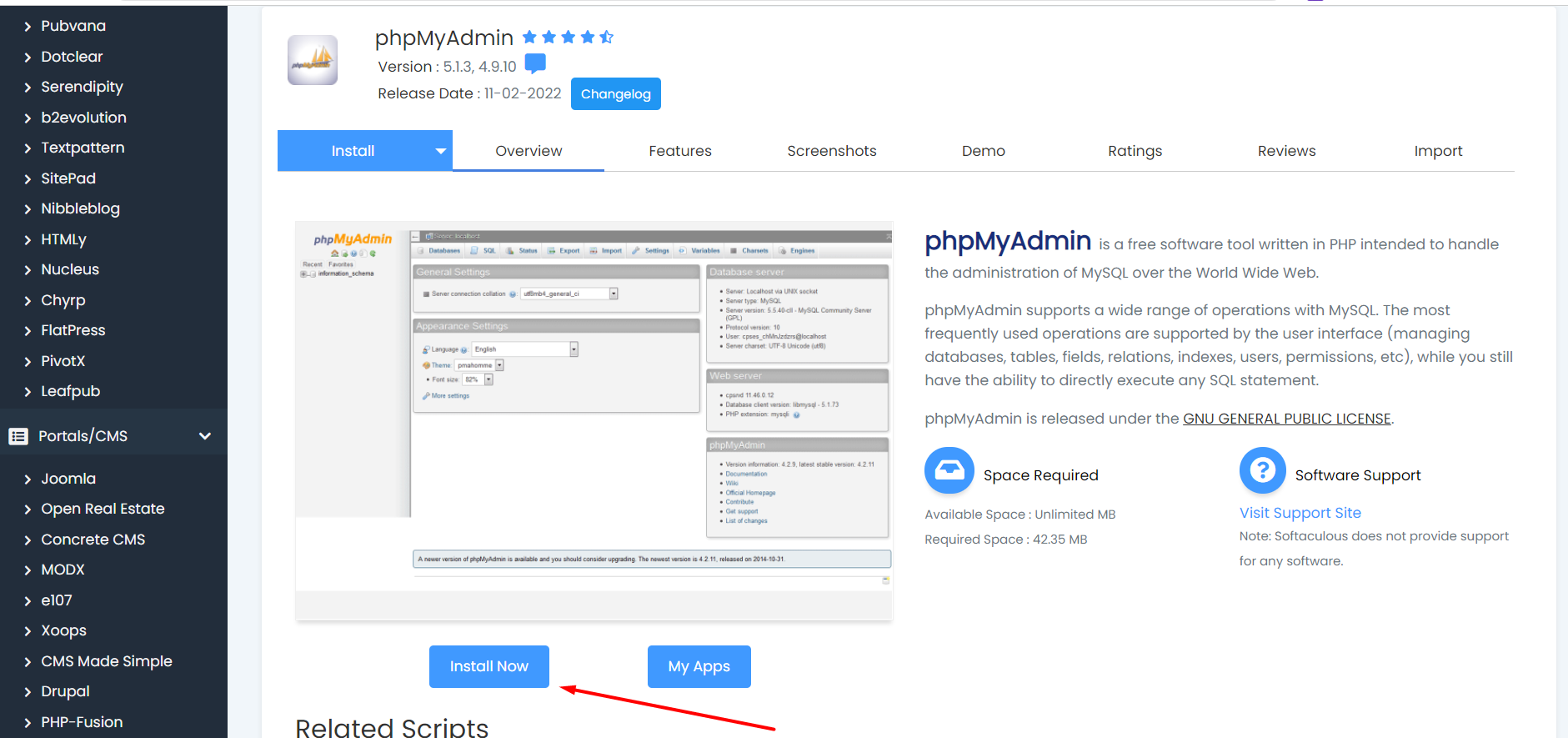Select b2evolution in the sidebar
The height and width of the screenshot is (738, 1568).
click(84, 118)
